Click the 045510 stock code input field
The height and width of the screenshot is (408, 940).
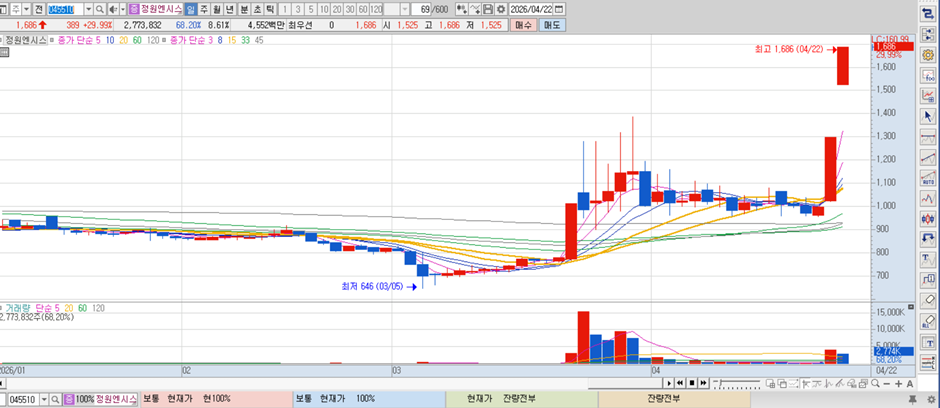(66, 10)
